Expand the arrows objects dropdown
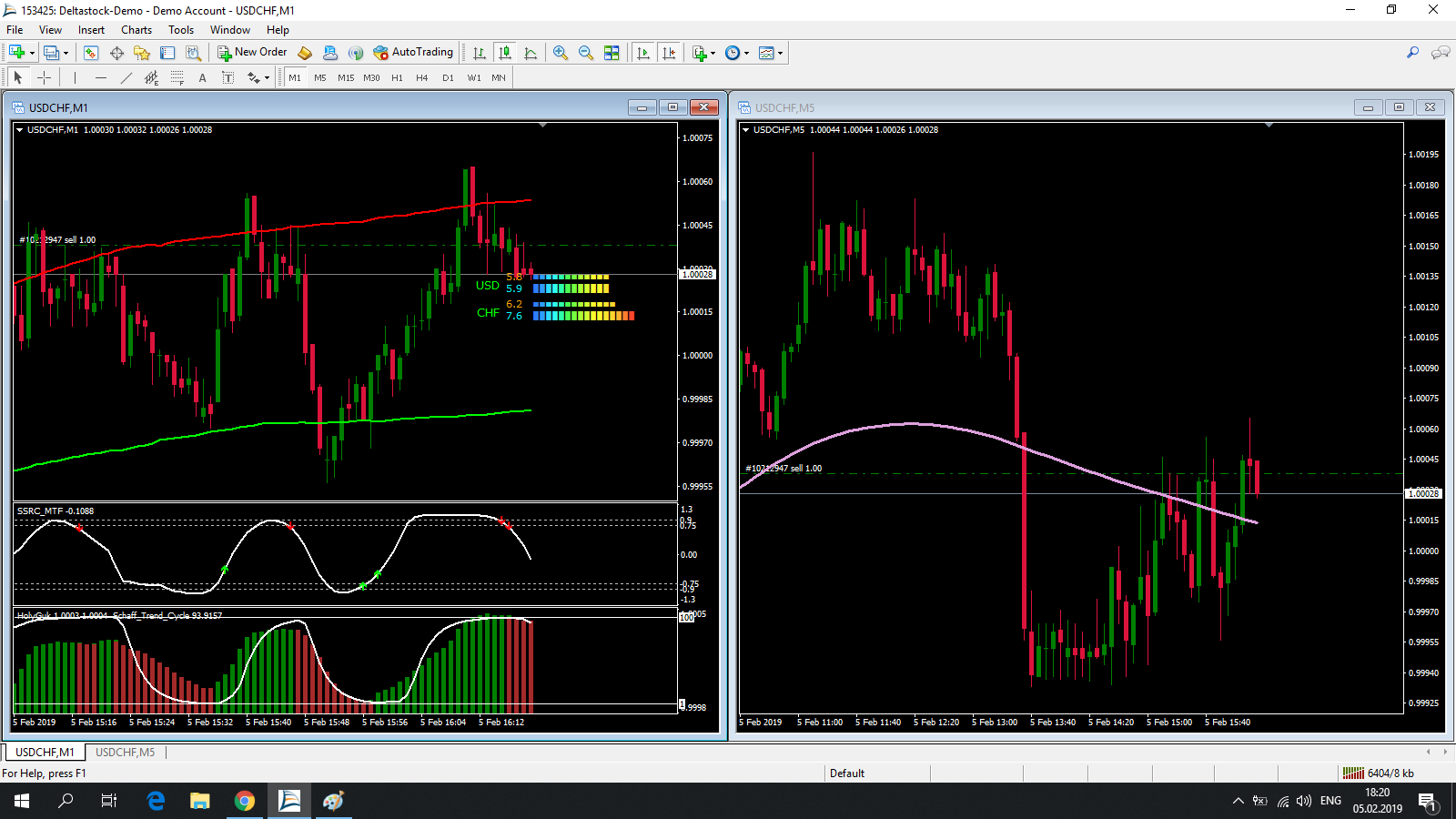1456x819 pixels. point(266,78)
